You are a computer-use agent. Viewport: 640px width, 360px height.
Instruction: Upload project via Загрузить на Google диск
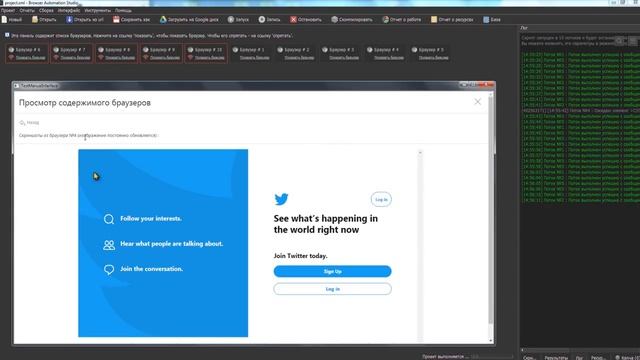189,19
